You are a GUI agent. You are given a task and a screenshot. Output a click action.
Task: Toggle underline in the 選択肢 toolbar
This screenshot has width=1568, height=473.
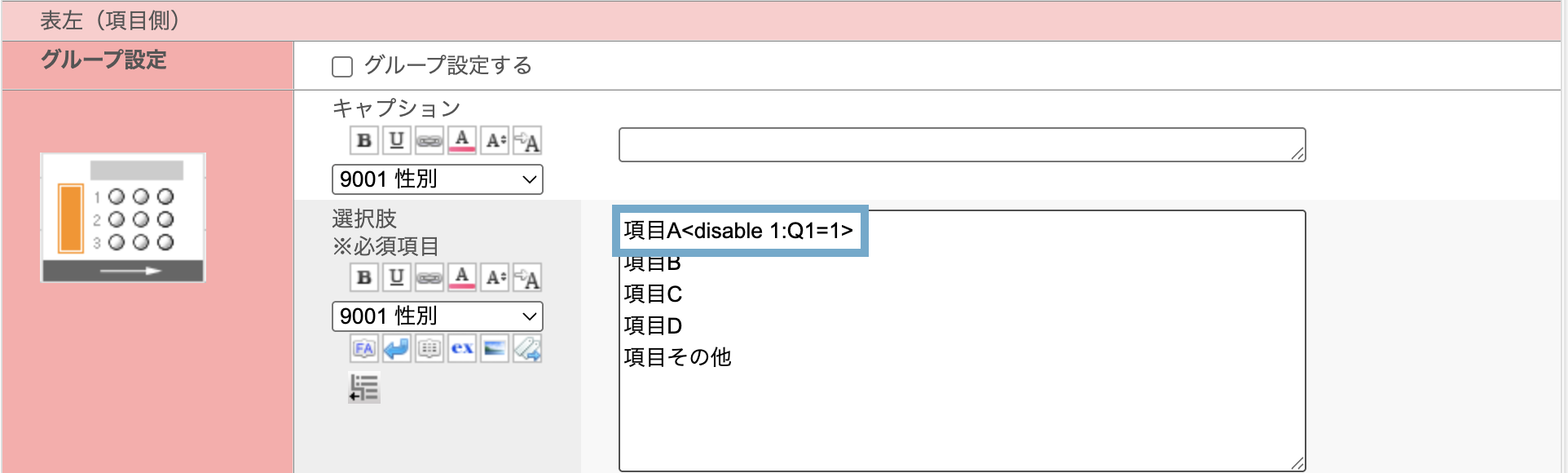coord(397,277)
